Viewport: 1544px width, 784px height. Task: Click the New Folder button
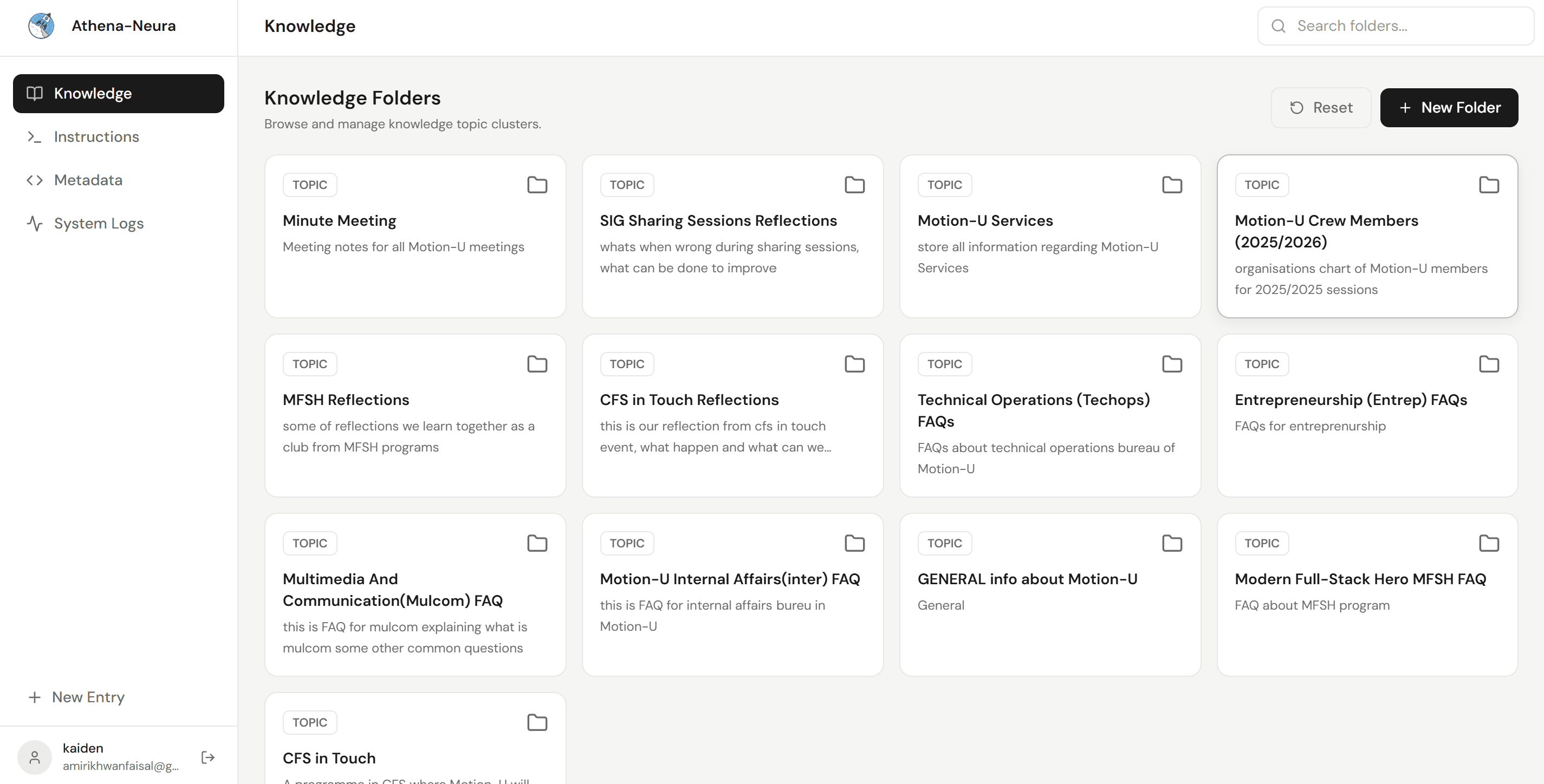click(x=1449, y=108)
